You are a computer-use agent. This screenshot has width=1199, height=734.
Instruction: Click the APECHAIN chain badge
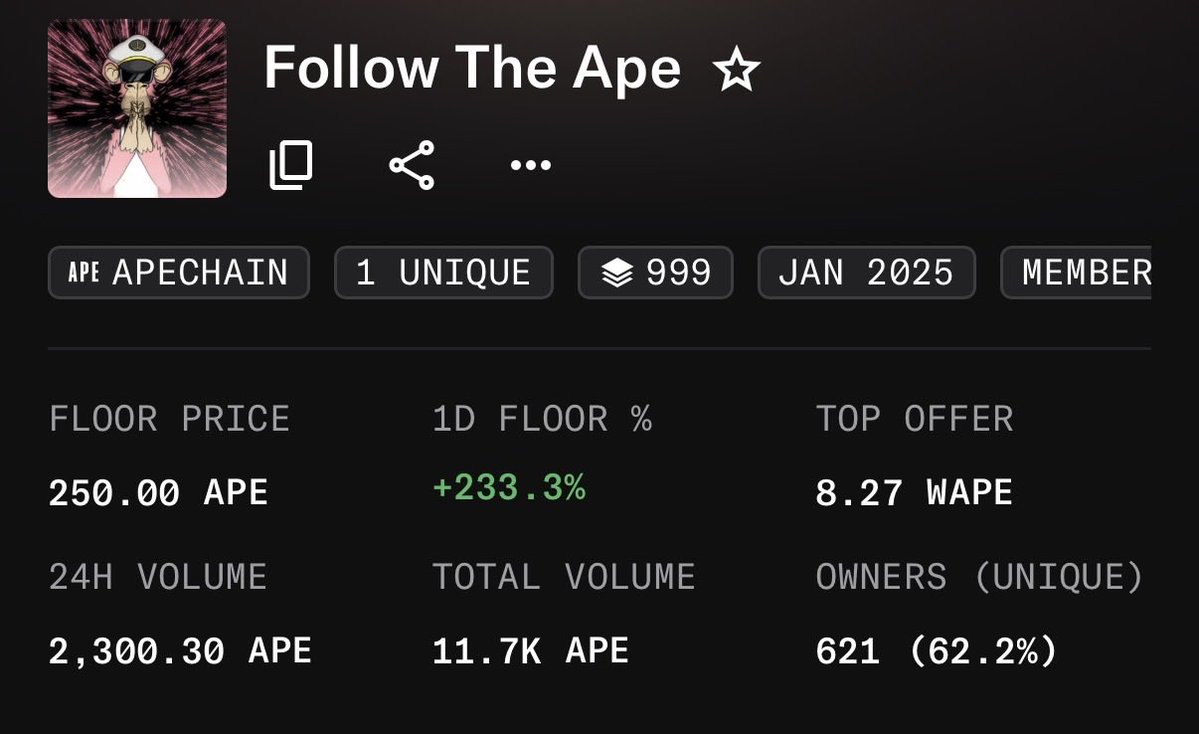click(x=179, y=272)
